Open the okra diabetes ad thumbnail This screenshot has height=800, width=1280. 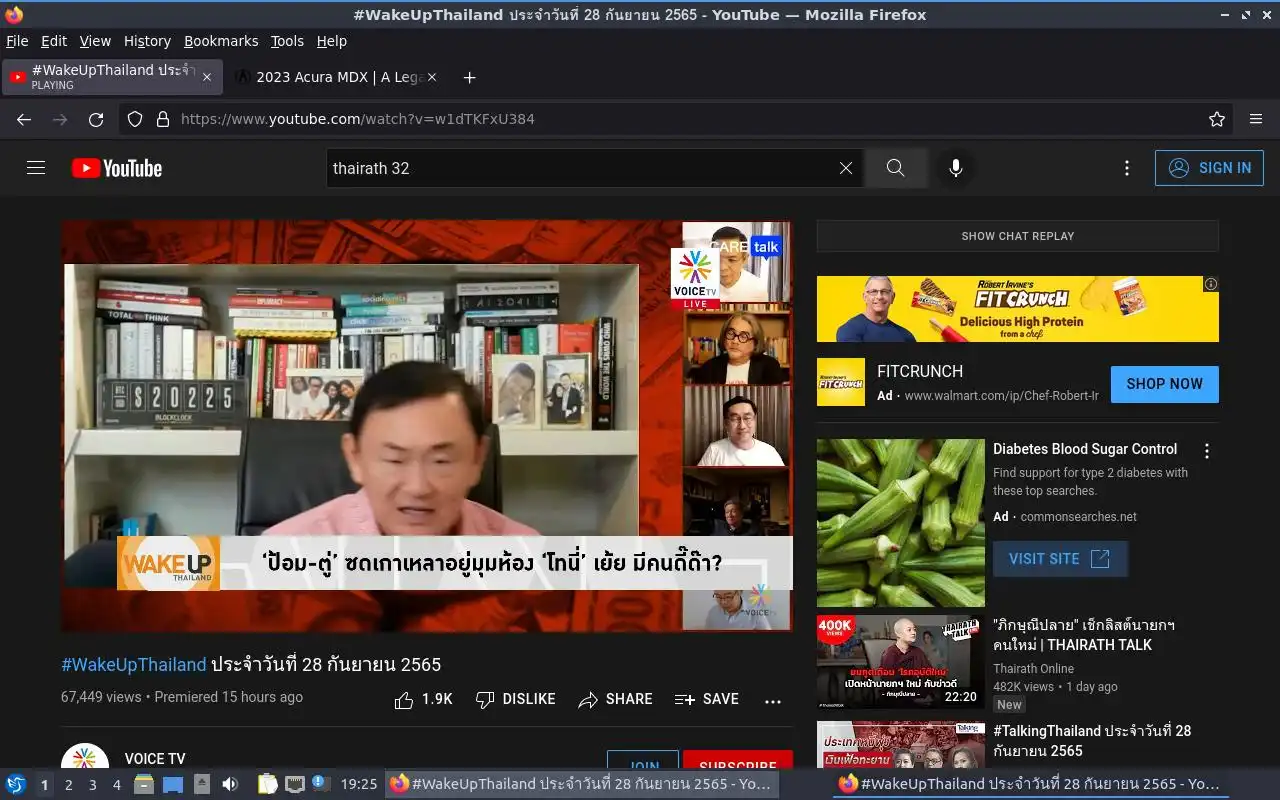point(901,523)
